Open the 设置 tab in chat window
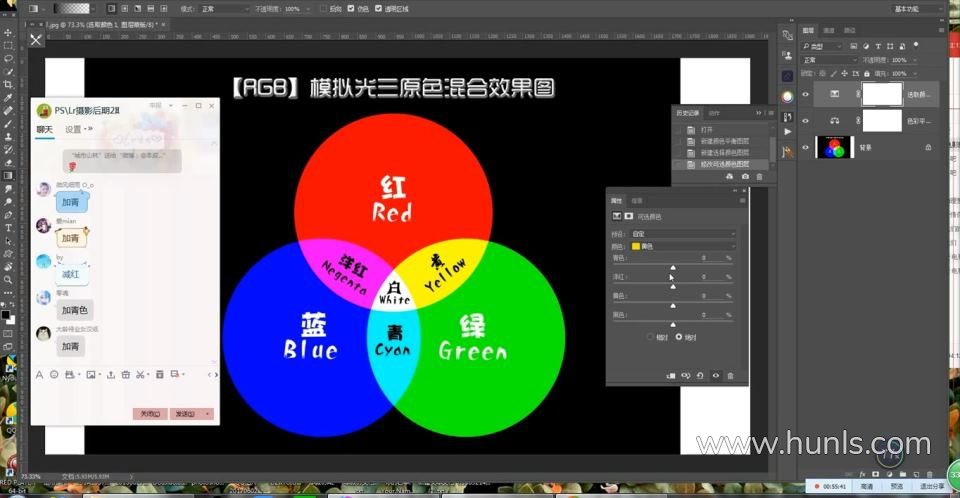The height and width of the screenshot is (498, 960). pos(73,129)
